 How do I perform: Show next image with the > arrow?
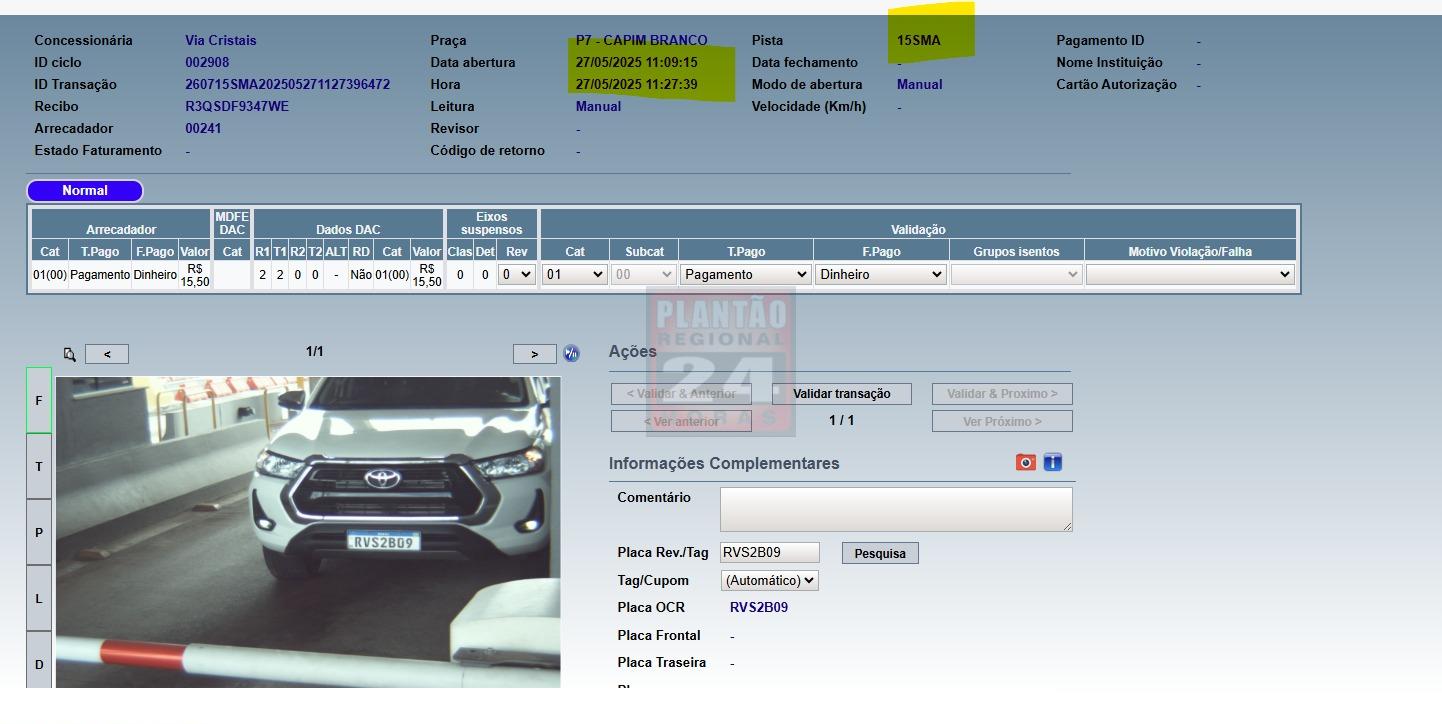(534, 354)
